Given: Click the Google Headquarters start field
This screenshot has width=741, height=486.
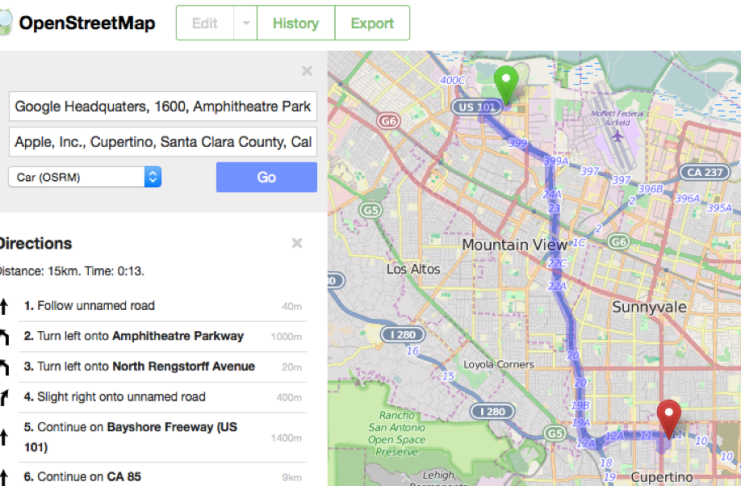Looking at the screenshot, I should click(x=163, y=106).
